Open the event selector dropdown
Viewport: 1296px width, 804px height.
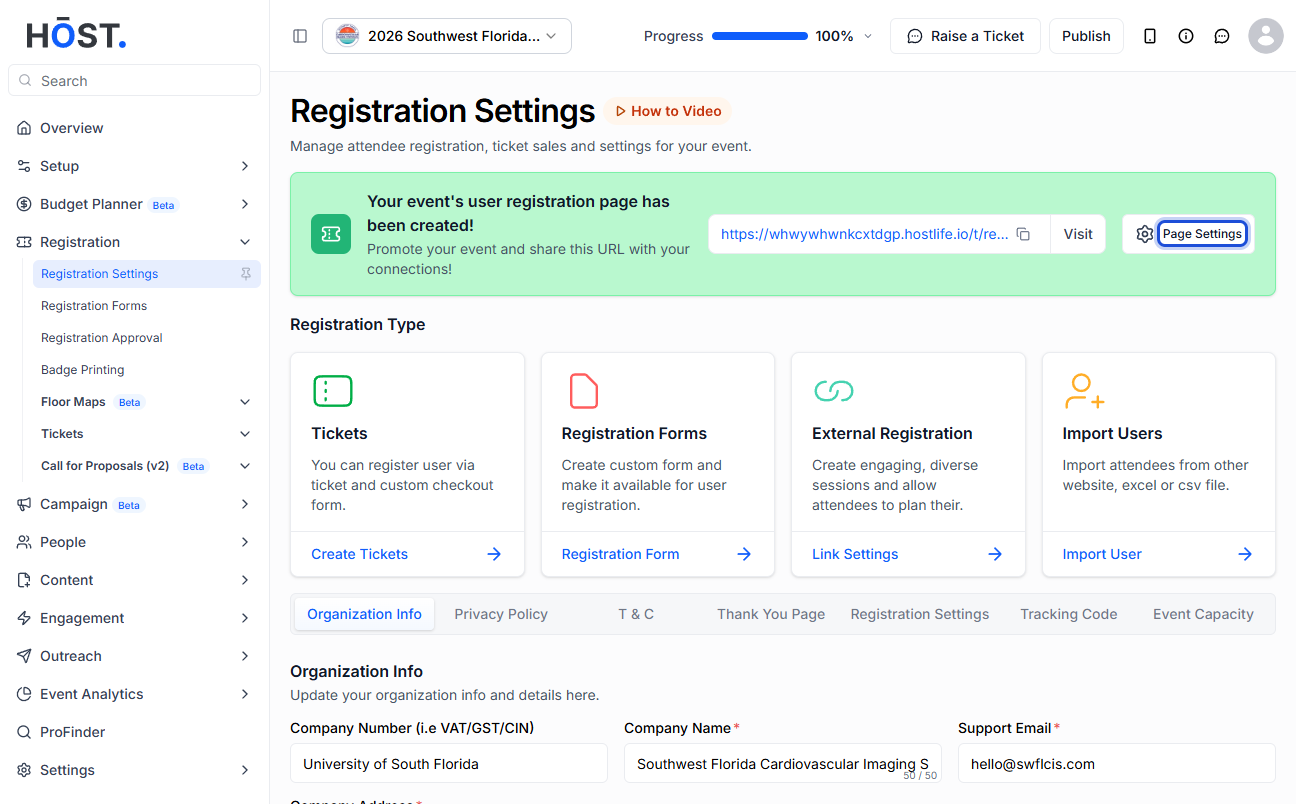447,36
